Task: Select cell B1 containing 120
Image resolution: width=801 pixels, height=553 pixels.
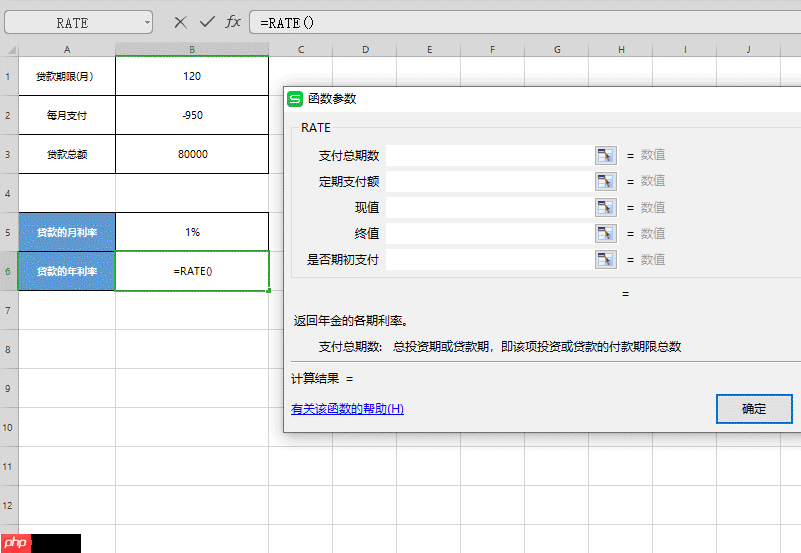Action: coord(192,76)
